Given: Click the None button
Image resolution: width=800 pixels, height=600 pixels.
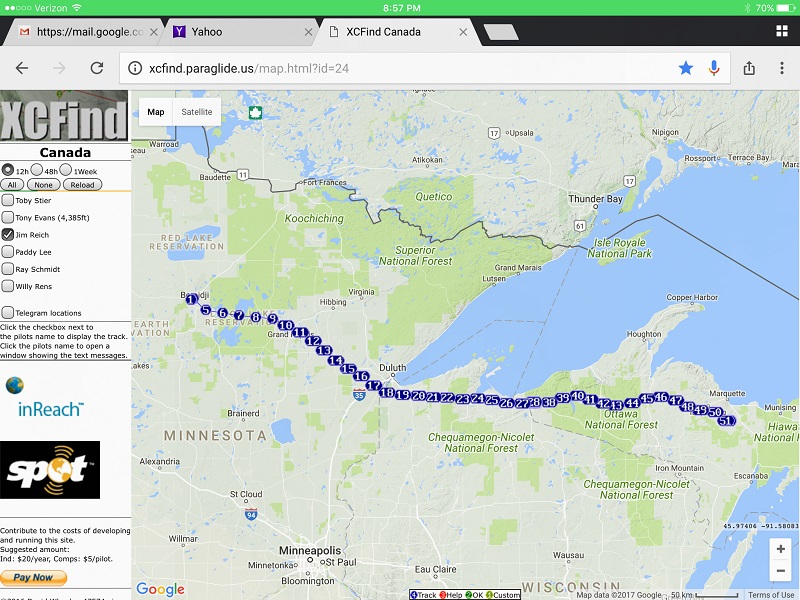Looking at the screenshot, I should pyautogui.click(x=43, y=185).
